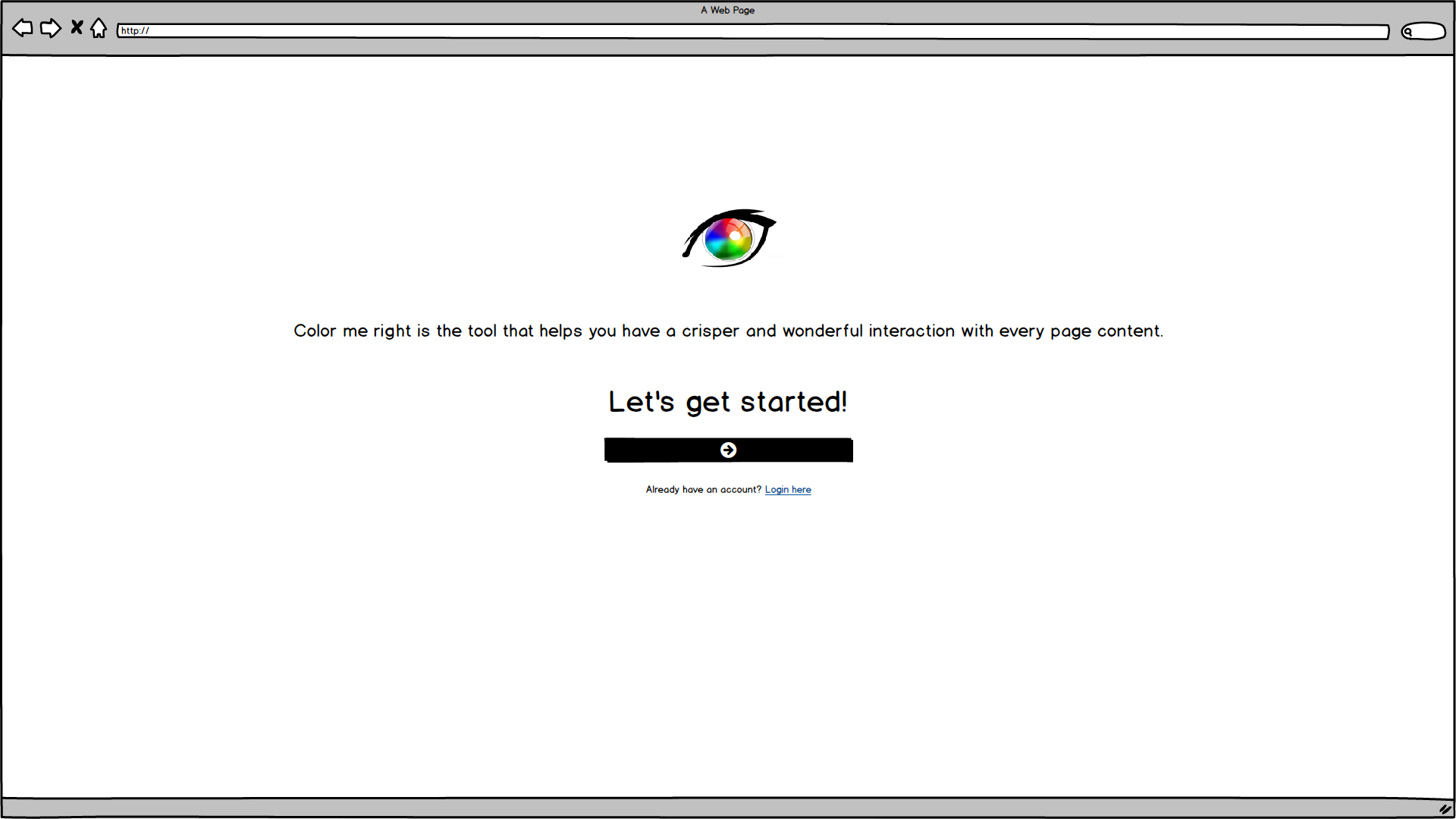Click the browser back arrow

pyautogui.click(x=23, y=29)
